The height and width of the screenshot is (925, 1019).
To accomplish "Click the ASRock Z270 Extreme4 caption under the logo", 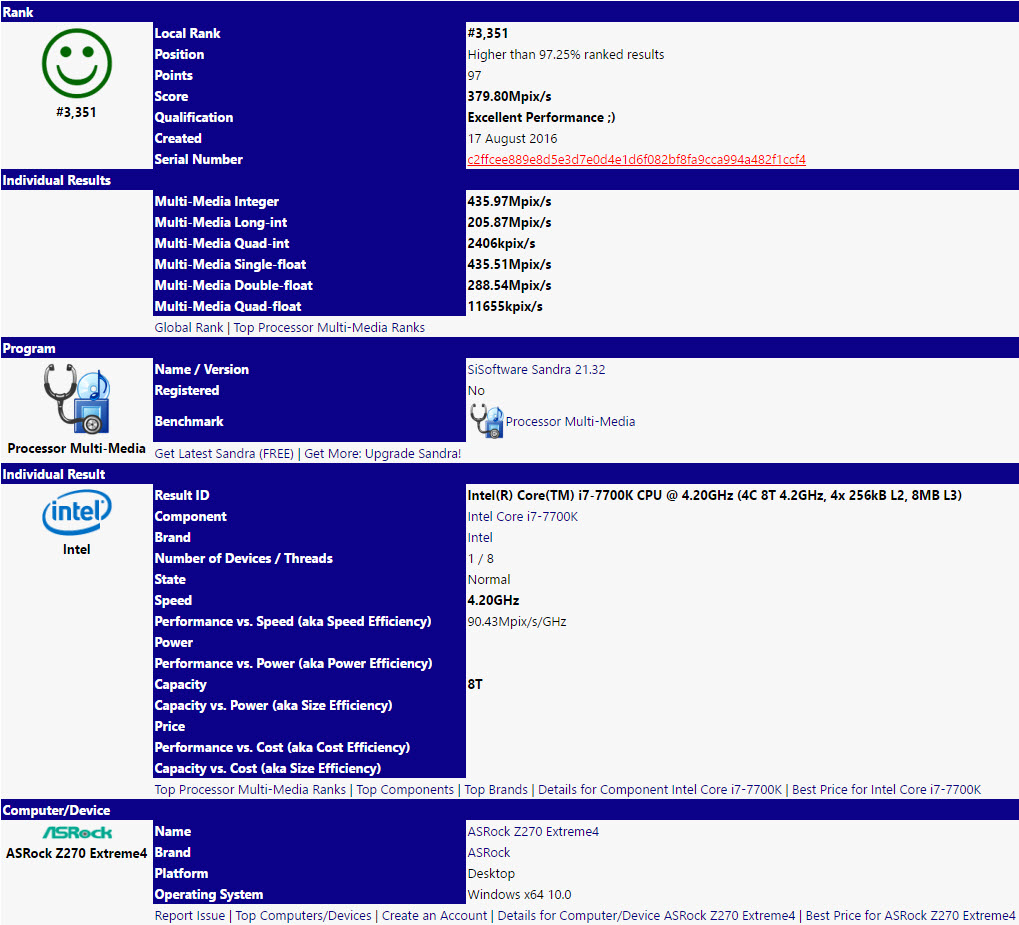I will 77,853.
